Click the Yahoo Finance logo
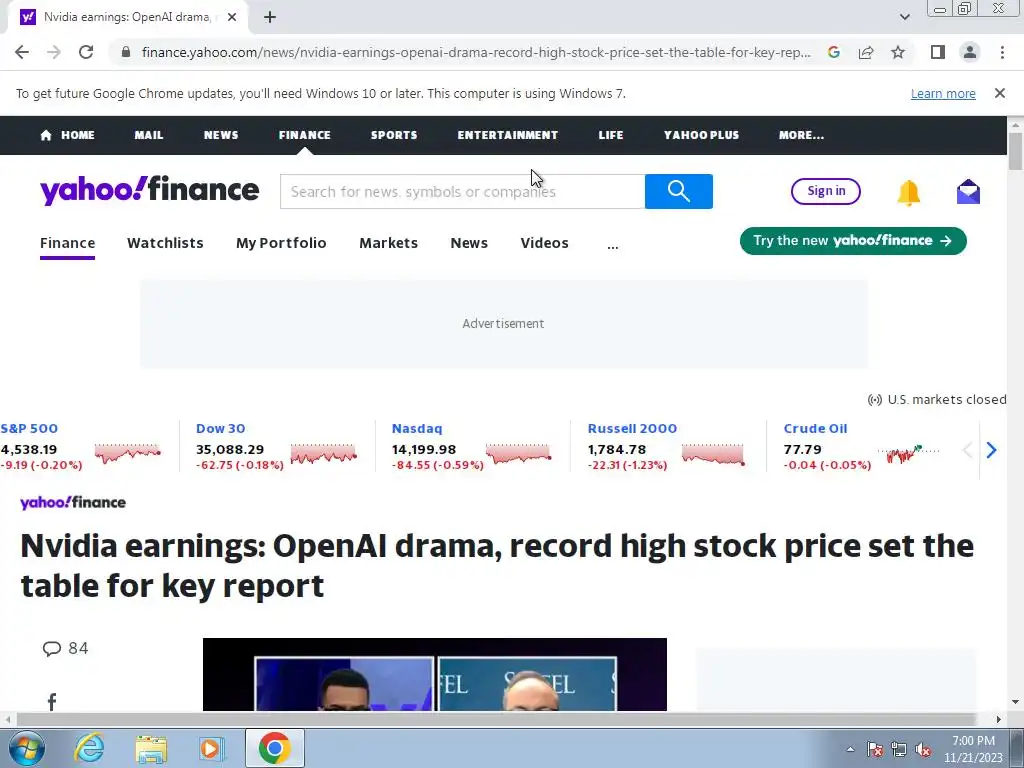This screenshot has height=768, width=1024. pyautogui.click(x=150, y=191)
